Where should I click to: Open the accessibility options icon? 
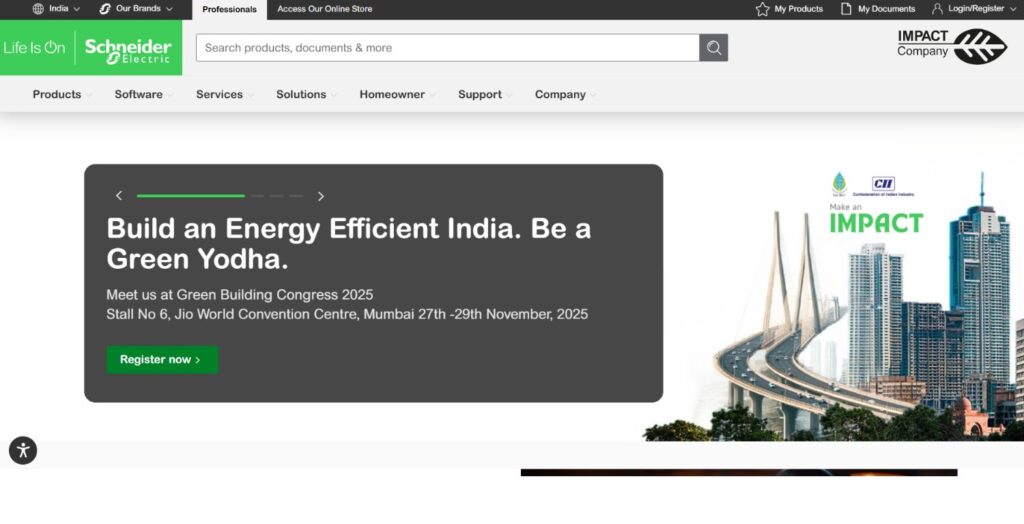(23, 451)
